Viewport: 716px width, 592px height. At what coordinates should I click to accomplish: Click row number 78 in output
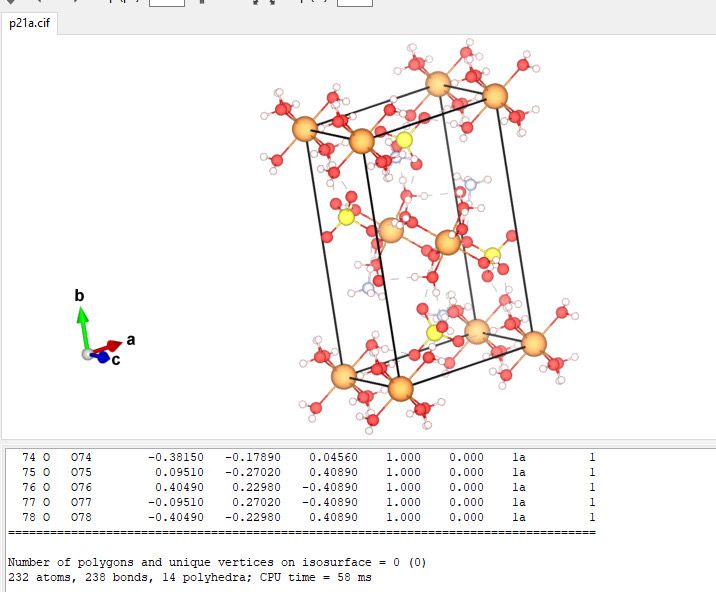pyautogui.click(x=29, y=518)
